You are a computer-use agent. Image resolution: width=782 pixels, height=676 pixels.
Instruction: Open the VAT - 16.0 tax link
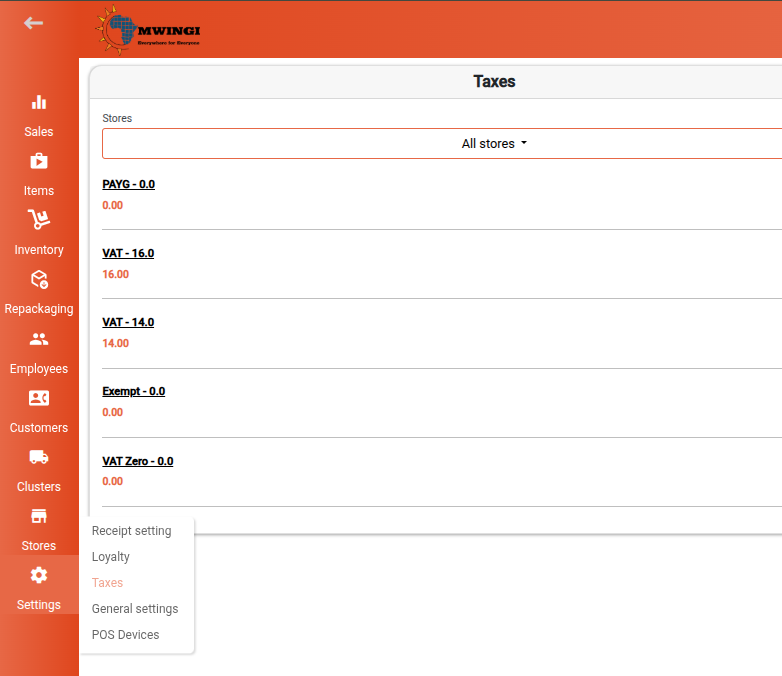pyautogui.click(x=128, y=253)
